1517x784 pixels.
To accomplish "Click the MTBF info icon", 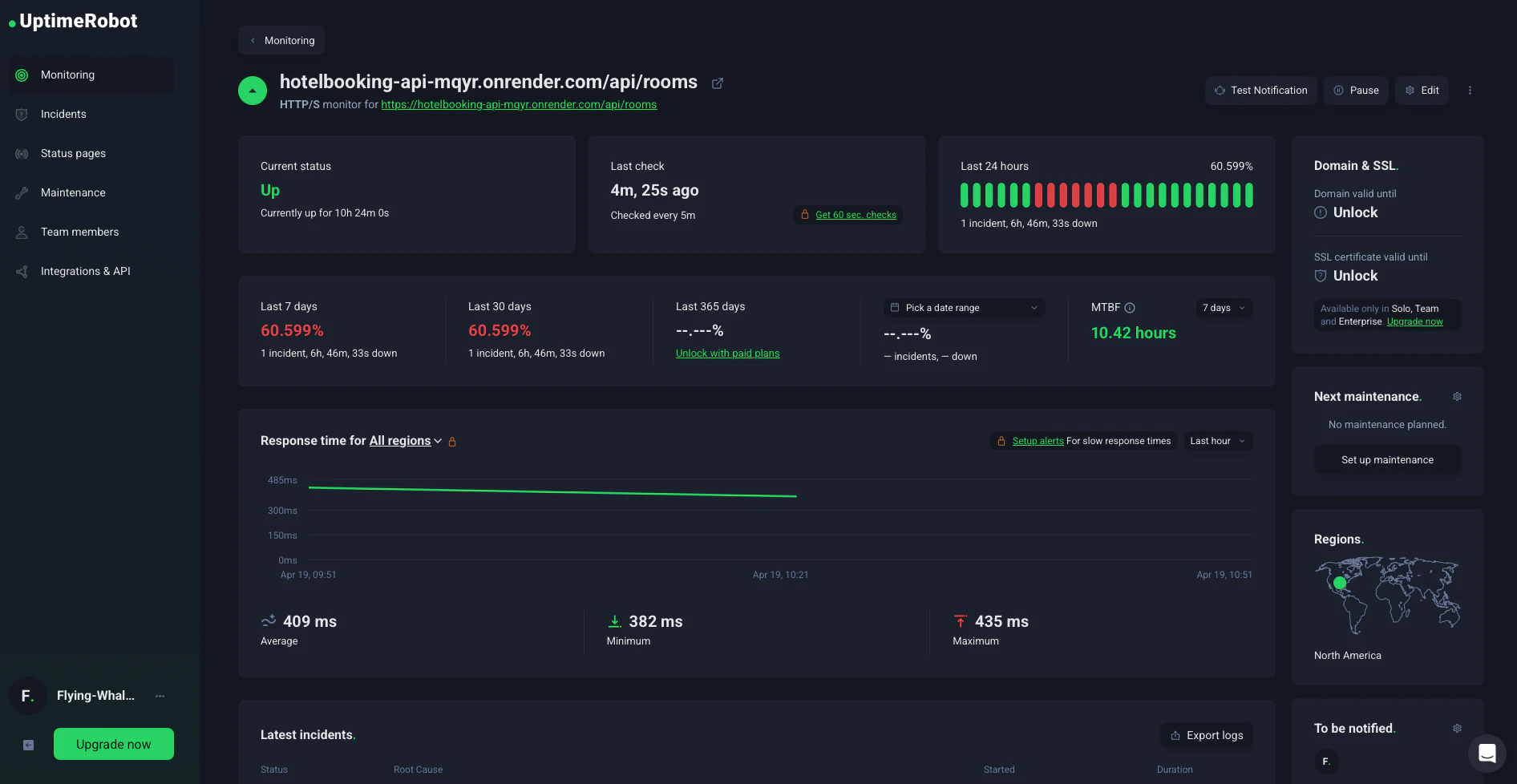I will pos(1130,308).
